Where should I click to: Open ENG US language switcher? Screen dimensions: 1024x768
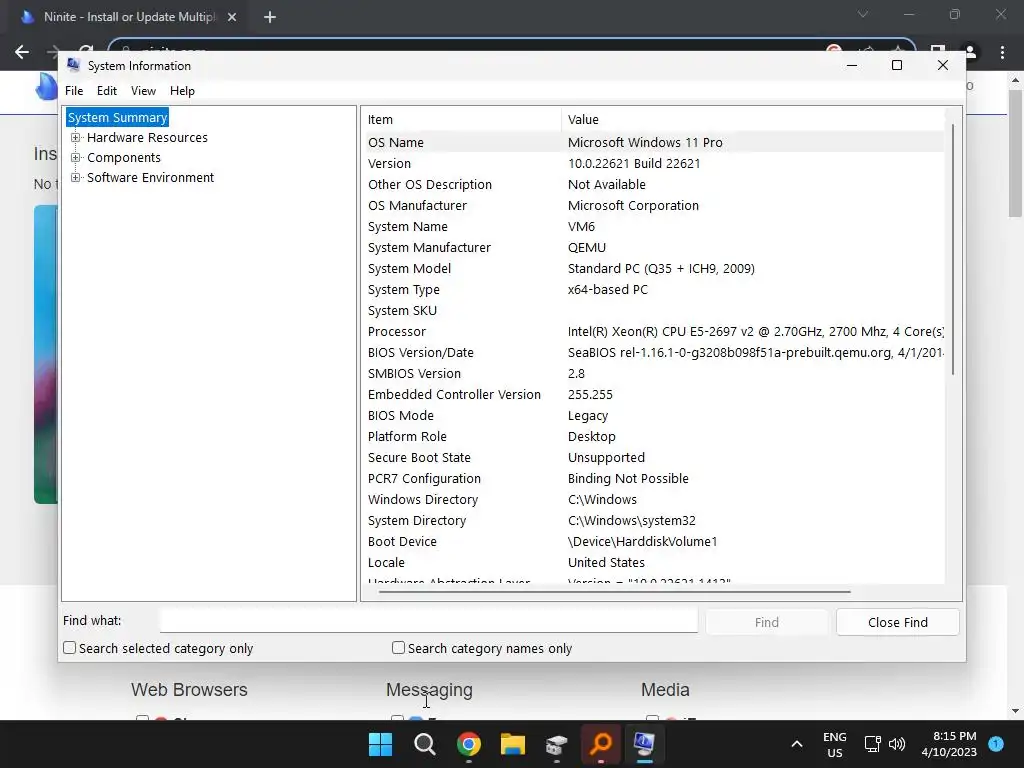point(835,744)
